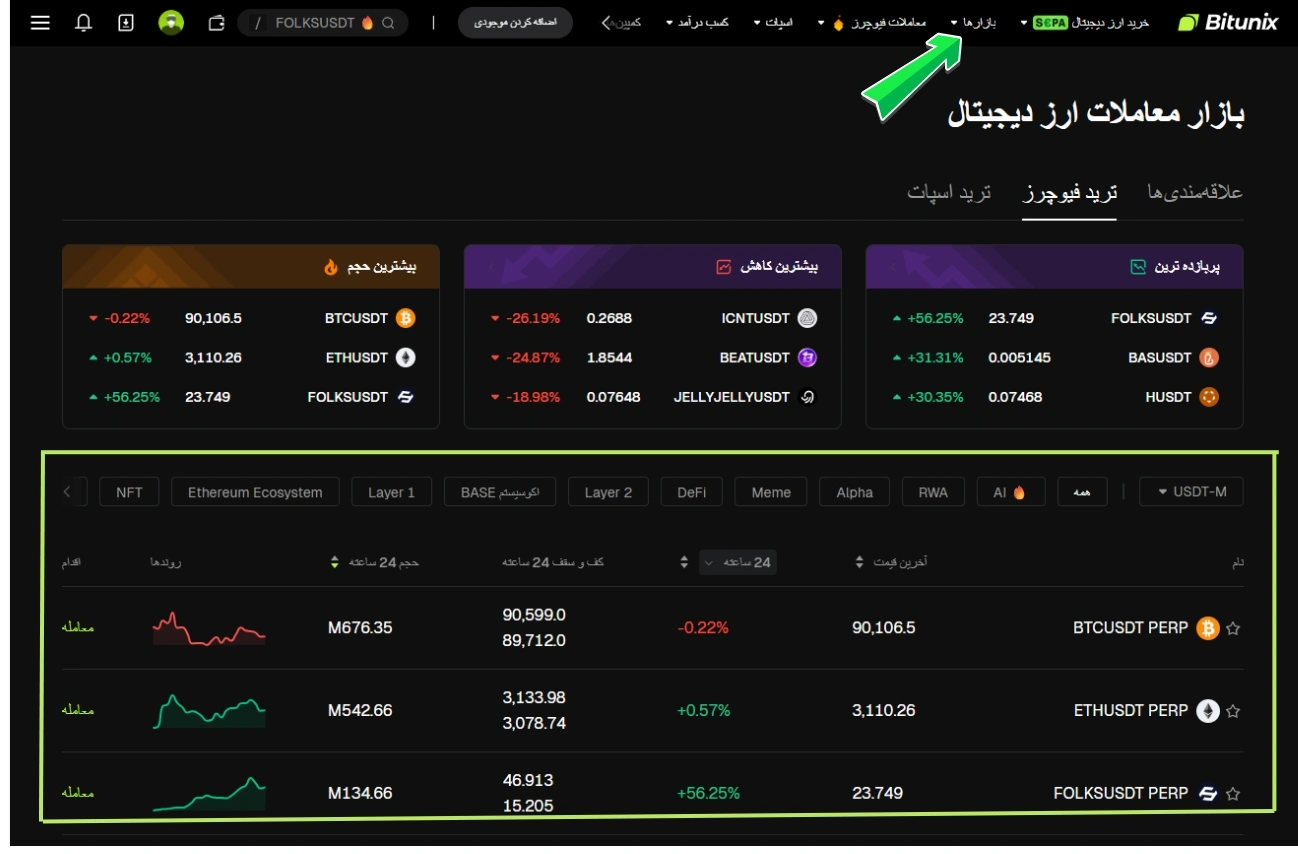Click JELLYJELLYUSDT coin icon in top losers card
This screenshot has width=1298, height=854.
807,397
